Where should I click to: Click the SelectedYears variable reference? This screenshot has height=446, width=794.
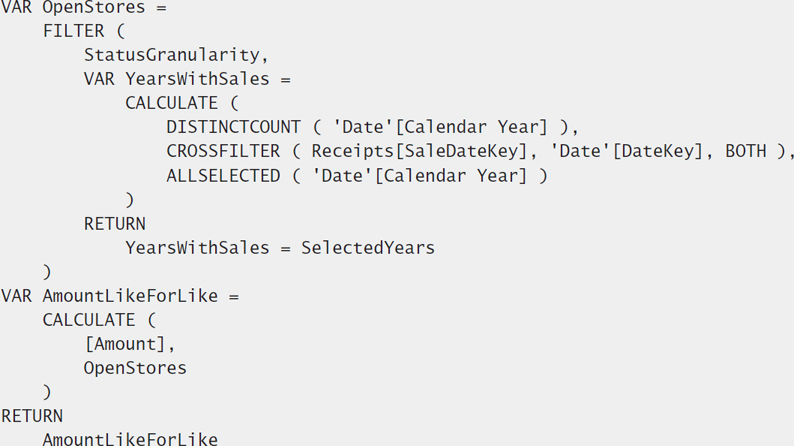click(368, 248)
